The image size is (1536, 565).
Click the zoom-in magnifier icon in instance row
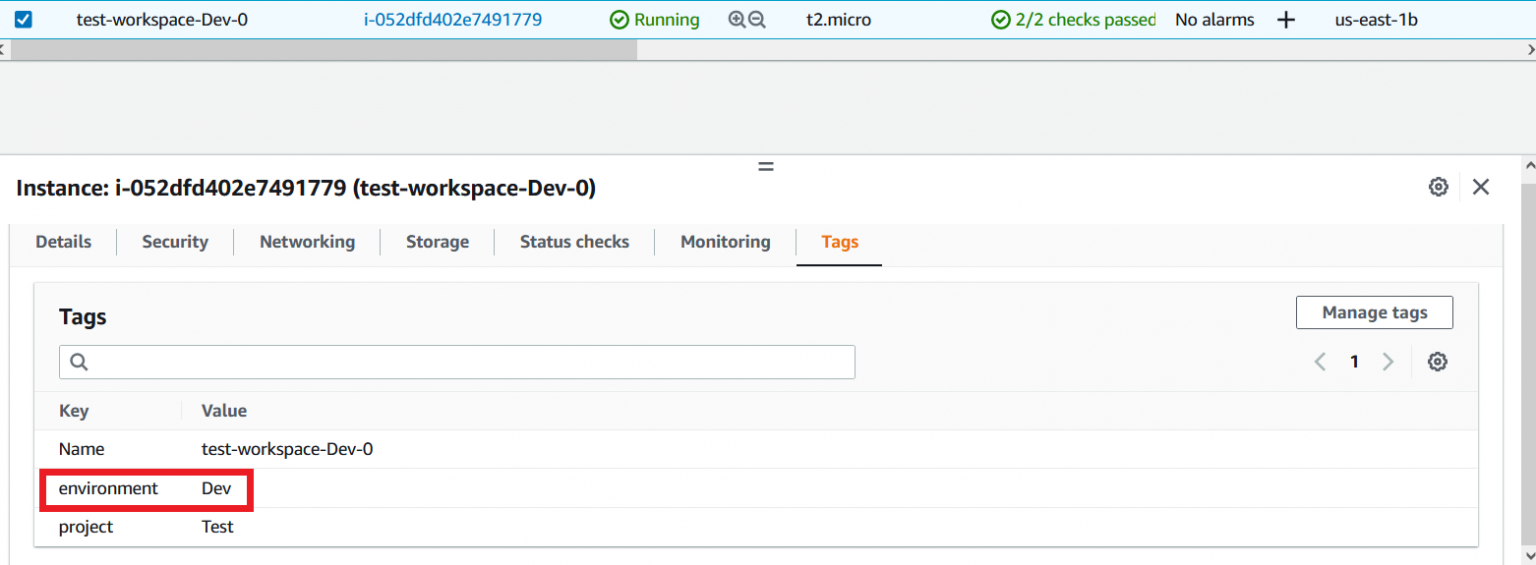[x=737, y=20]
